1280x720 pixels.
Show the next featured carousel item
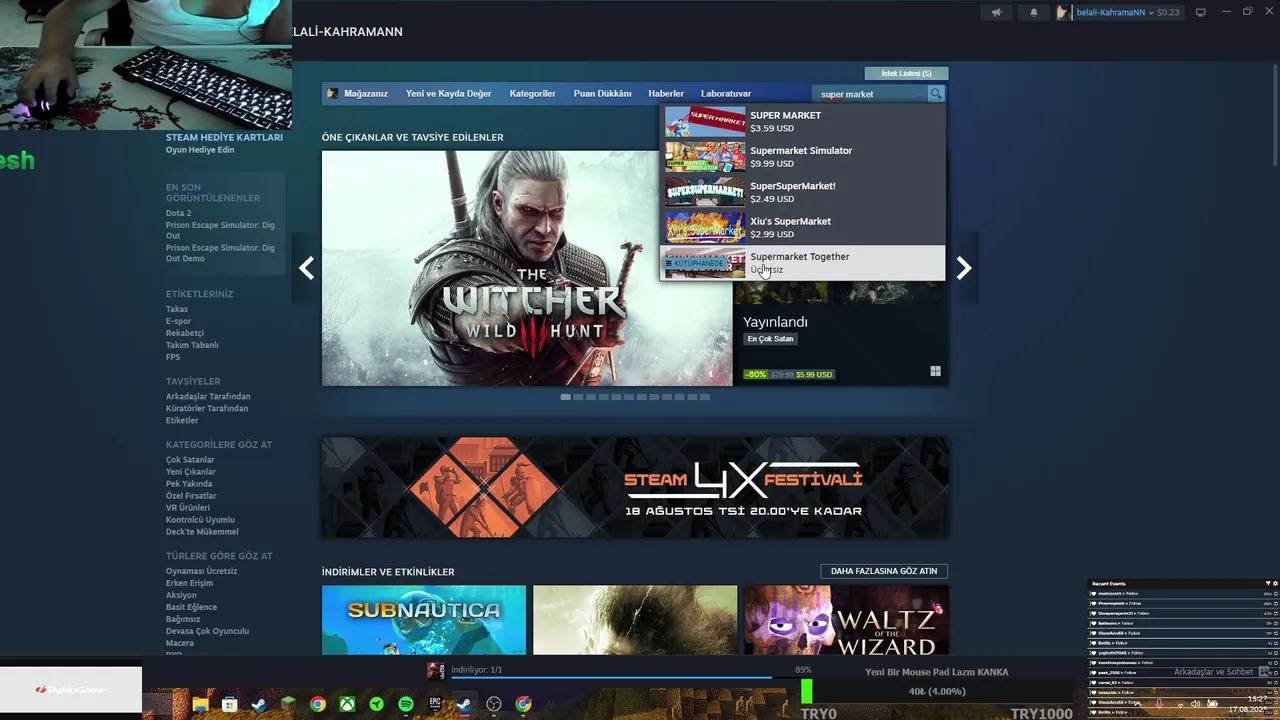[x=963, y=268]
